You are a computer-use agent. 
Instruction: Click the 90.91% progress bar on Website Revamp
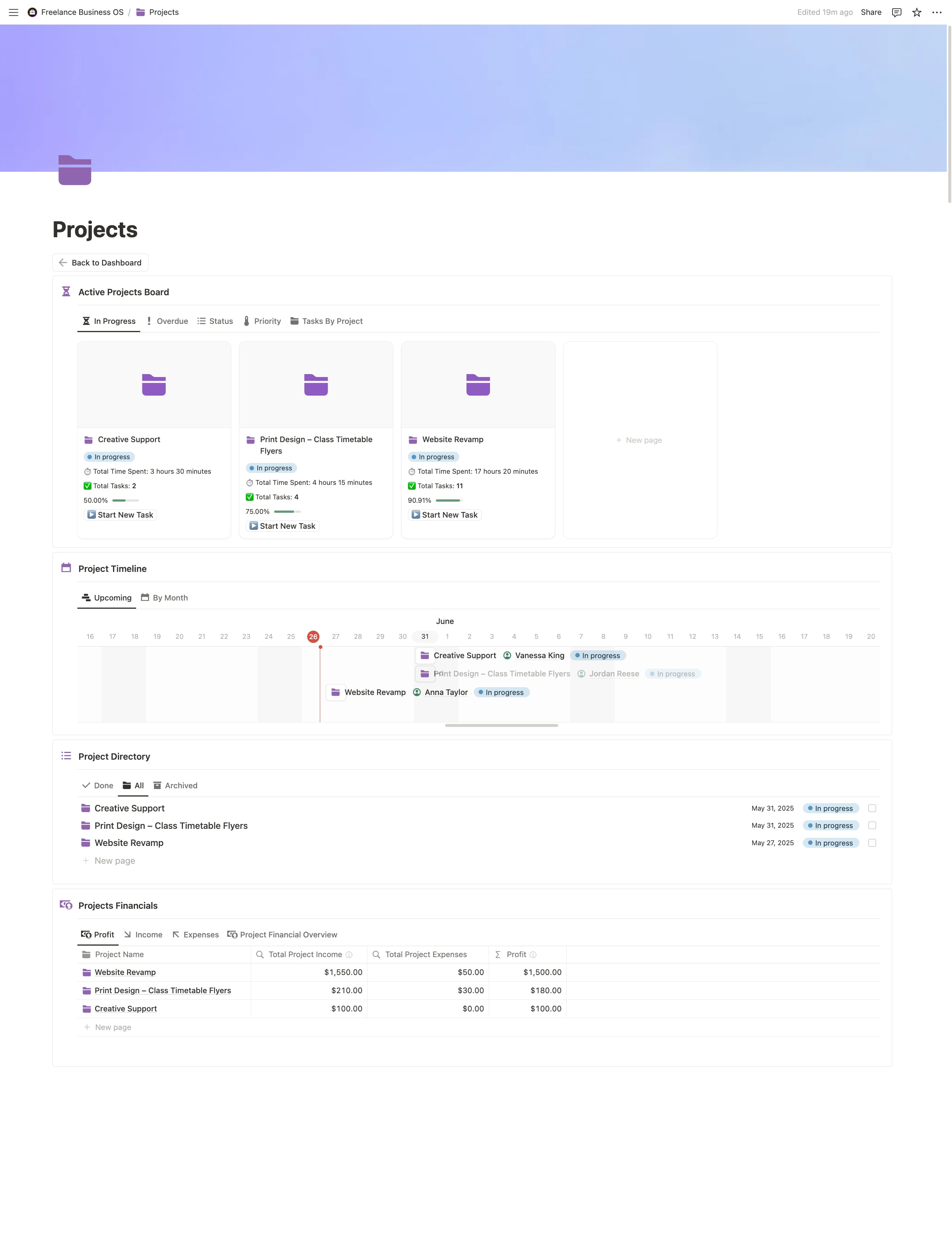[x=449, y=500]
